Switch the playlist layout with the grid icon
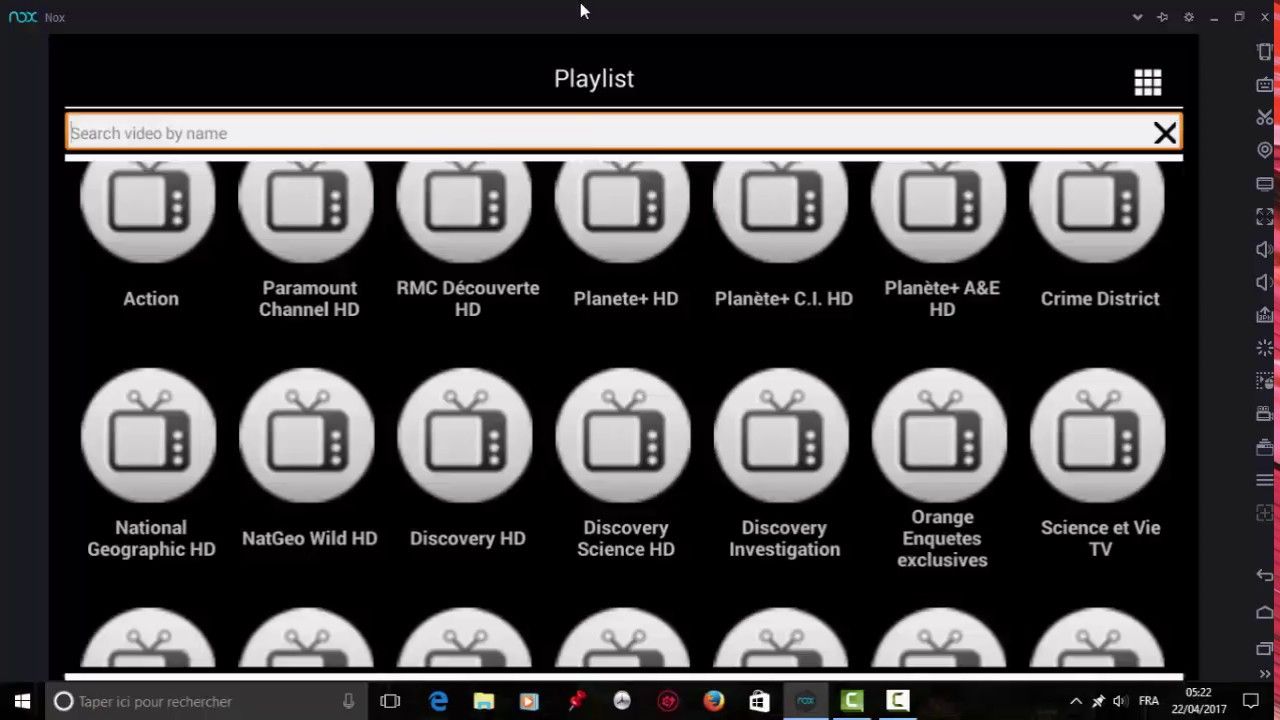 [1148, 82]
